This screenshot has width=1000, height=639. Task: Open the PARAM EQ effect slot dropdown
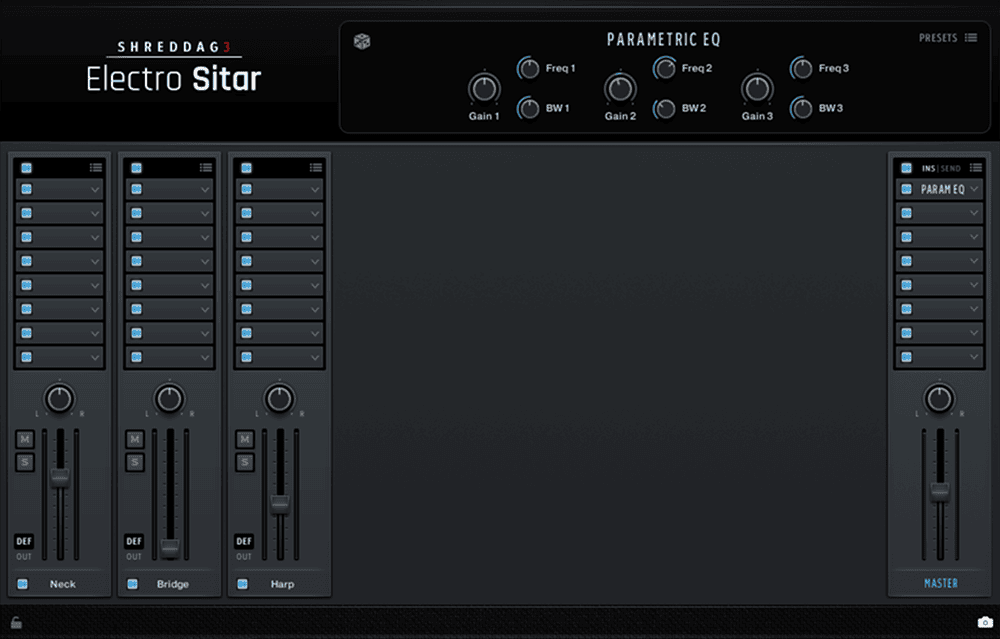pyautogui.click(x=973, y=189)
